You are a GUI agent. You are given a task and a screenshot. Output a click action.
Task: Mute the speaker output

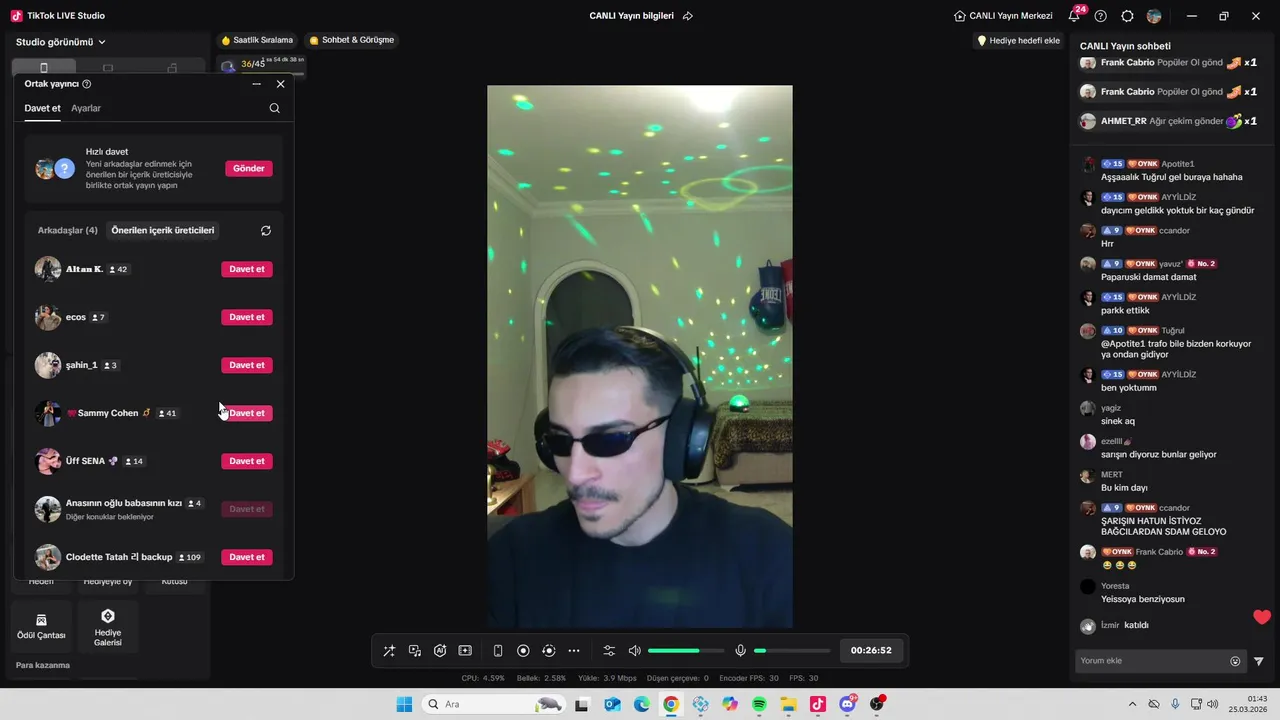[x=634, y=651]
